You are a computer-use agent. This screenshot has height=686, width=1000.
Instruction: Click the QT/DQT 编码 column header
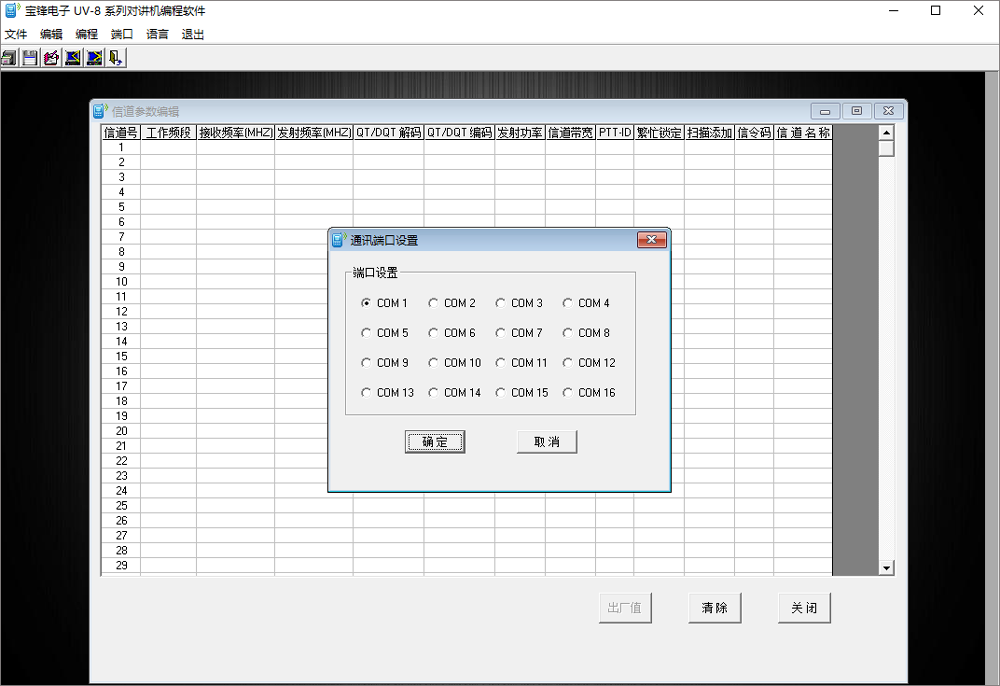click(x=459, y=133)
